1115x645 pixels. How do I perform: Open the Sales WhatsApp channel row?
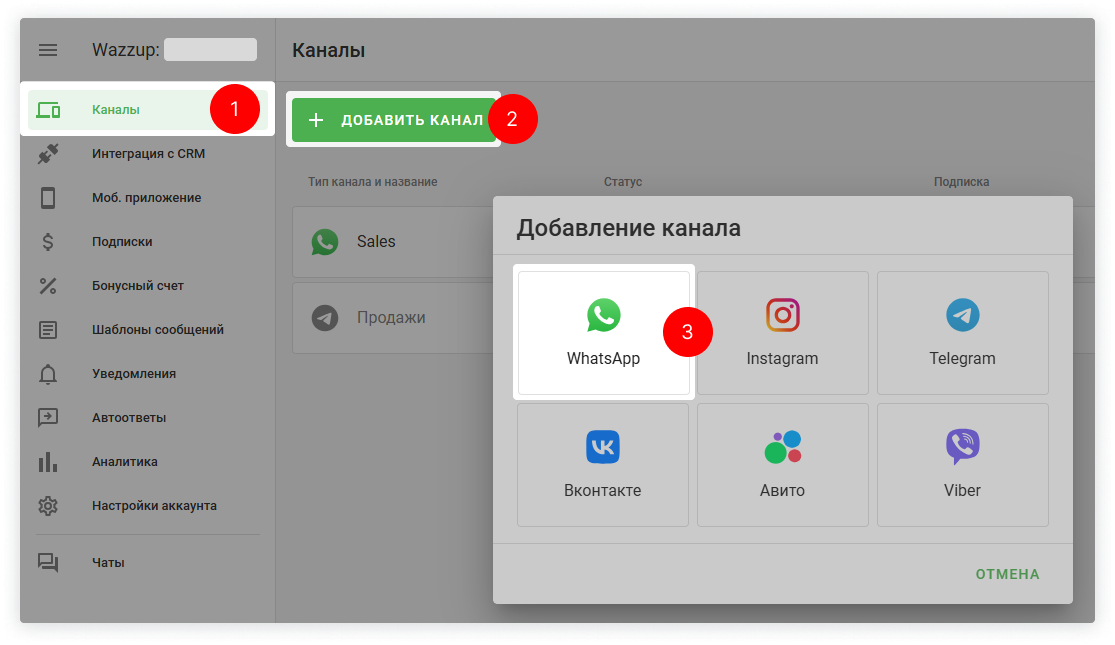tap(390, 242)
